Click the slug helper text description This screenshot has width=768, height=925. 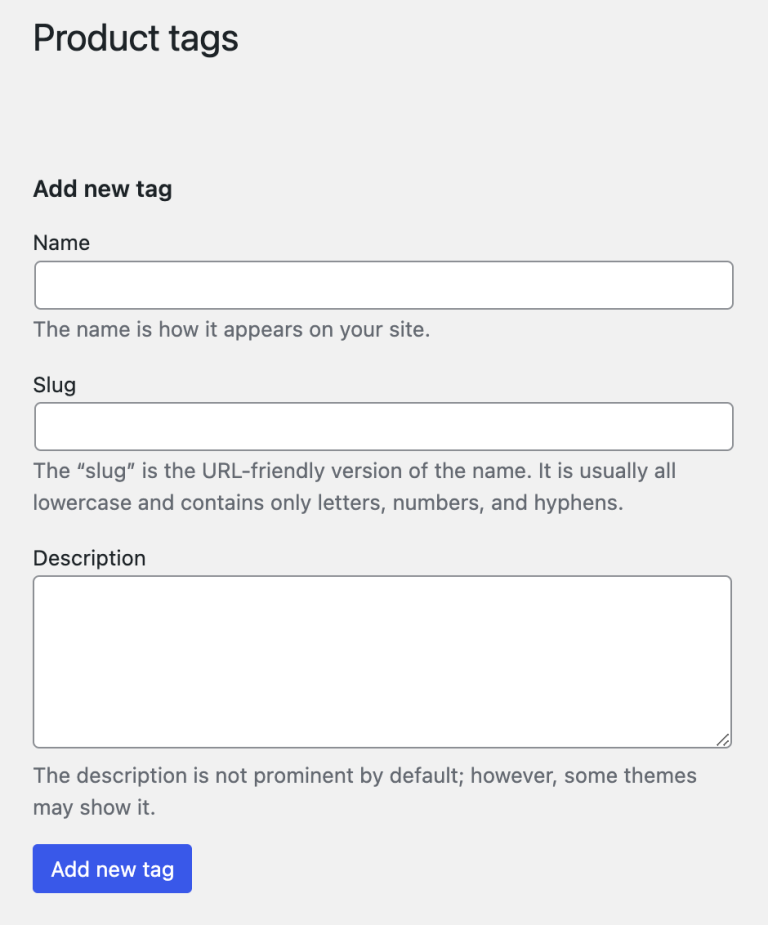(355, 486)
